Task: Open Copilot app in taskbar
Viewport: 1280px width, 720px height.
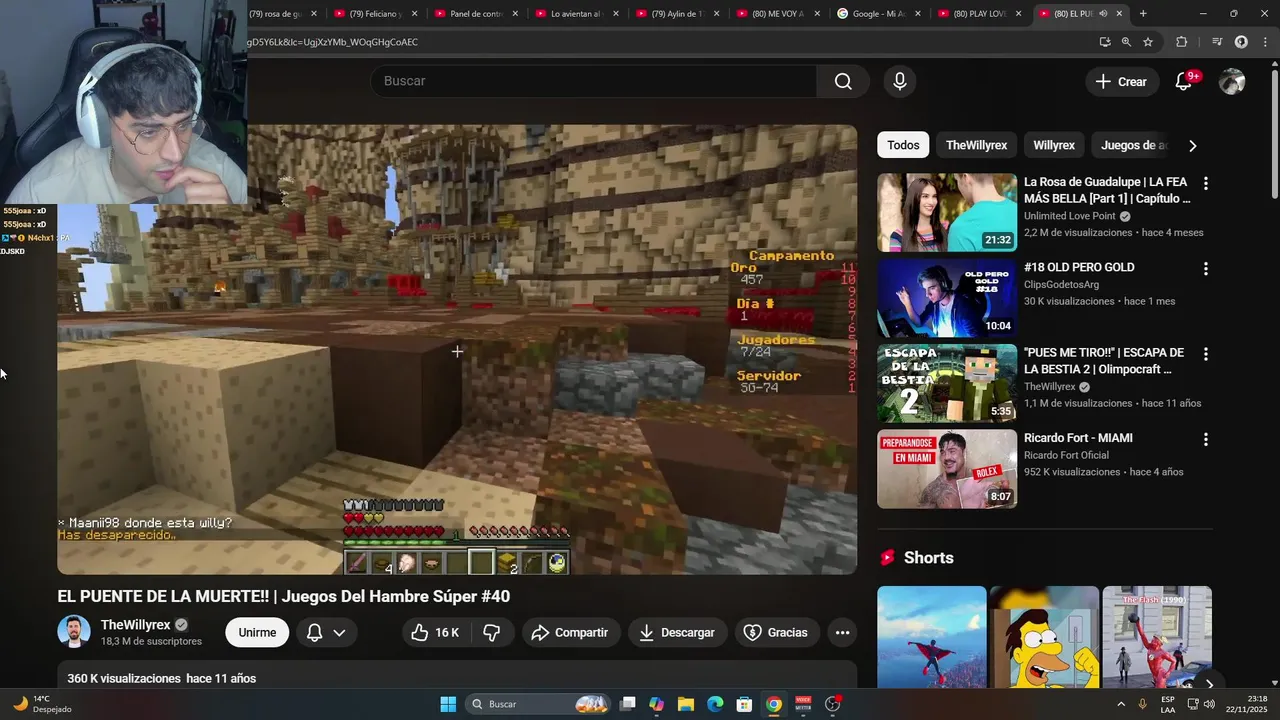Action: pyautogui.click(x=656, y=704)
